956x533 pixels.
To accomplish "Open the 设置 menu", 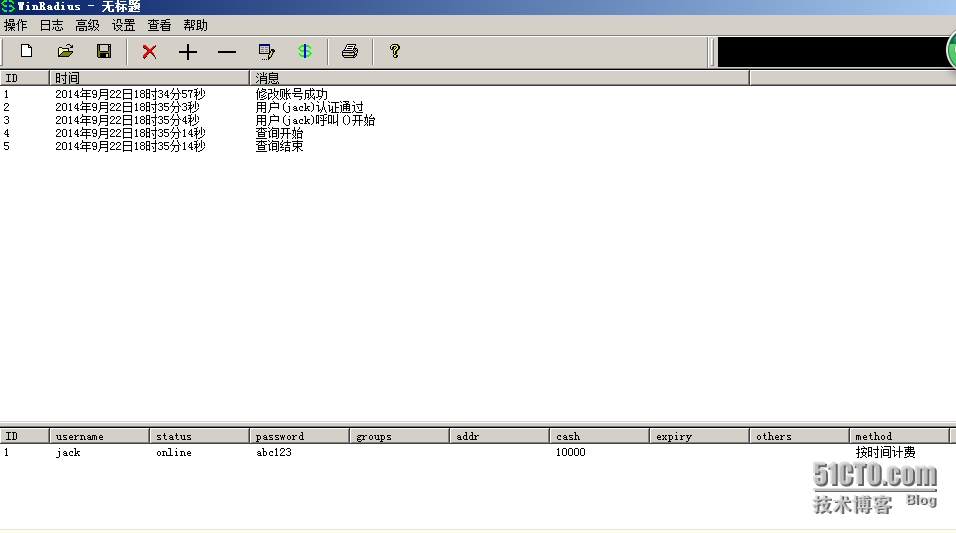I will pyautogui.click(x=123, y=26).
